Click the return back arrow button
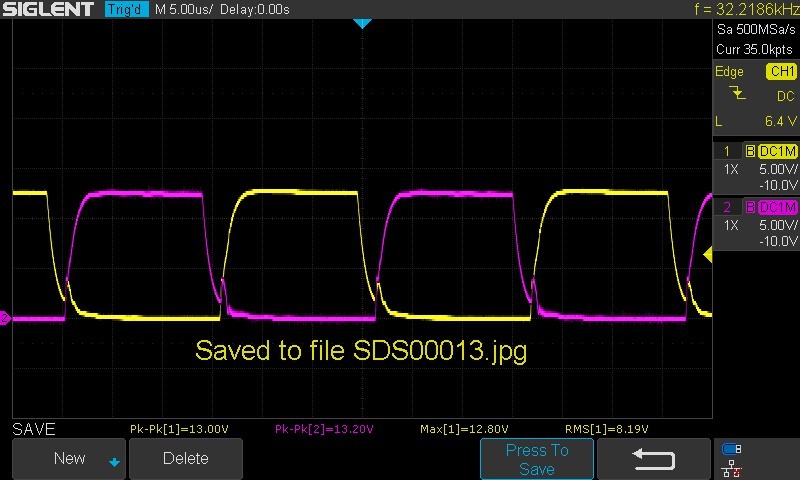The width and height of the screenshot is (800, 480). tap(654, 459)
